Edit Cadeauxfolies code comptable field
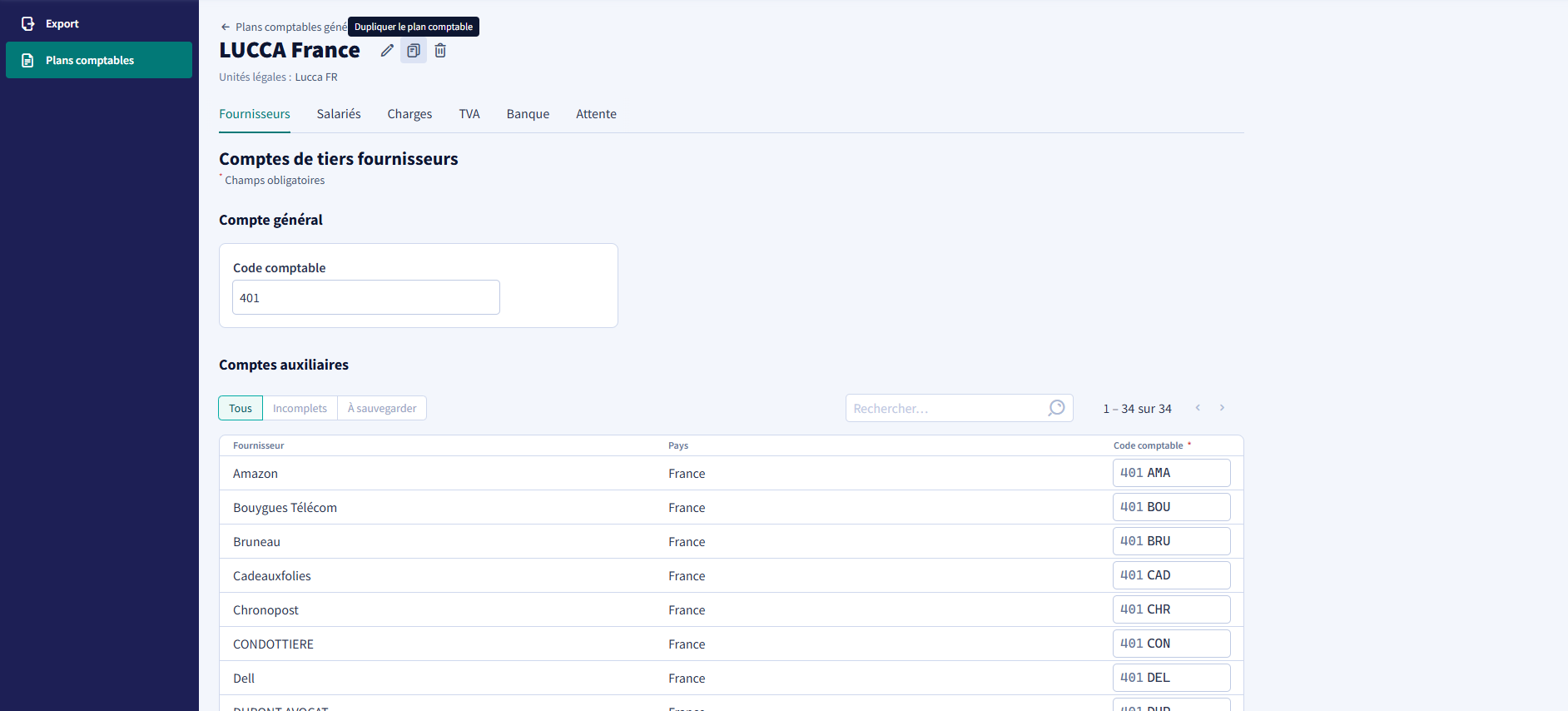 click(1172, 575)
